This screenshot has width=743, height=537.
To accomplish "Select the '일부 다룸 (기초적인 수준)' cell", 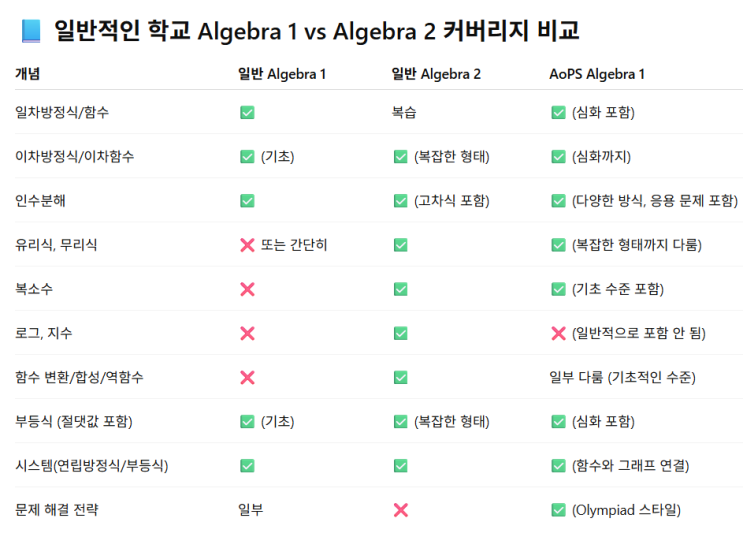I will (x=623, y=378).
